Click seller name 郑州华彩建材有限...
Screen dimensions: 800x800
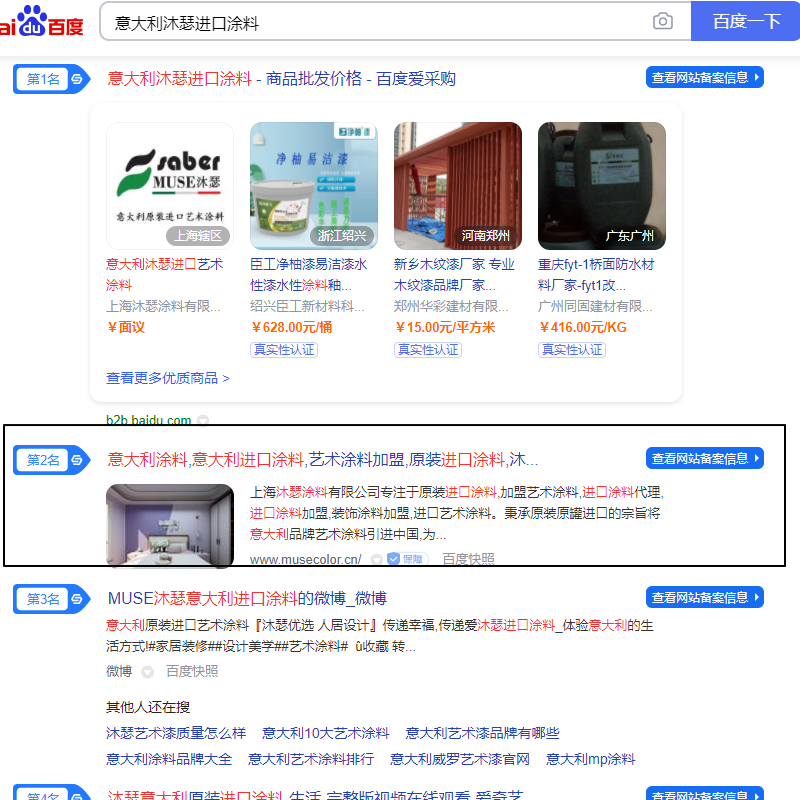click(x=451, y=306)
